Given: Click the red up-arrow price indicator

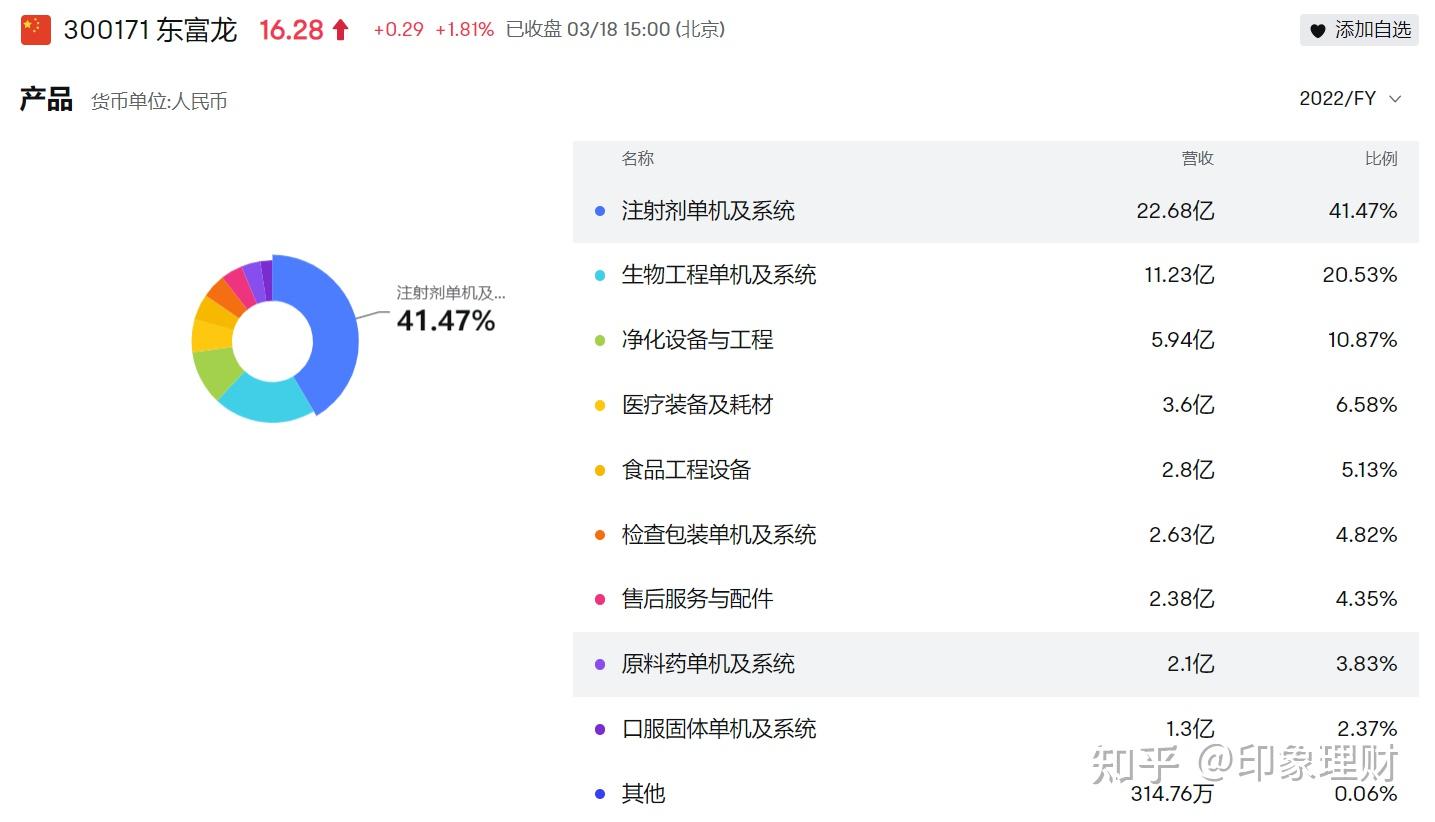Looking at the screenshot, I should 340,30.
